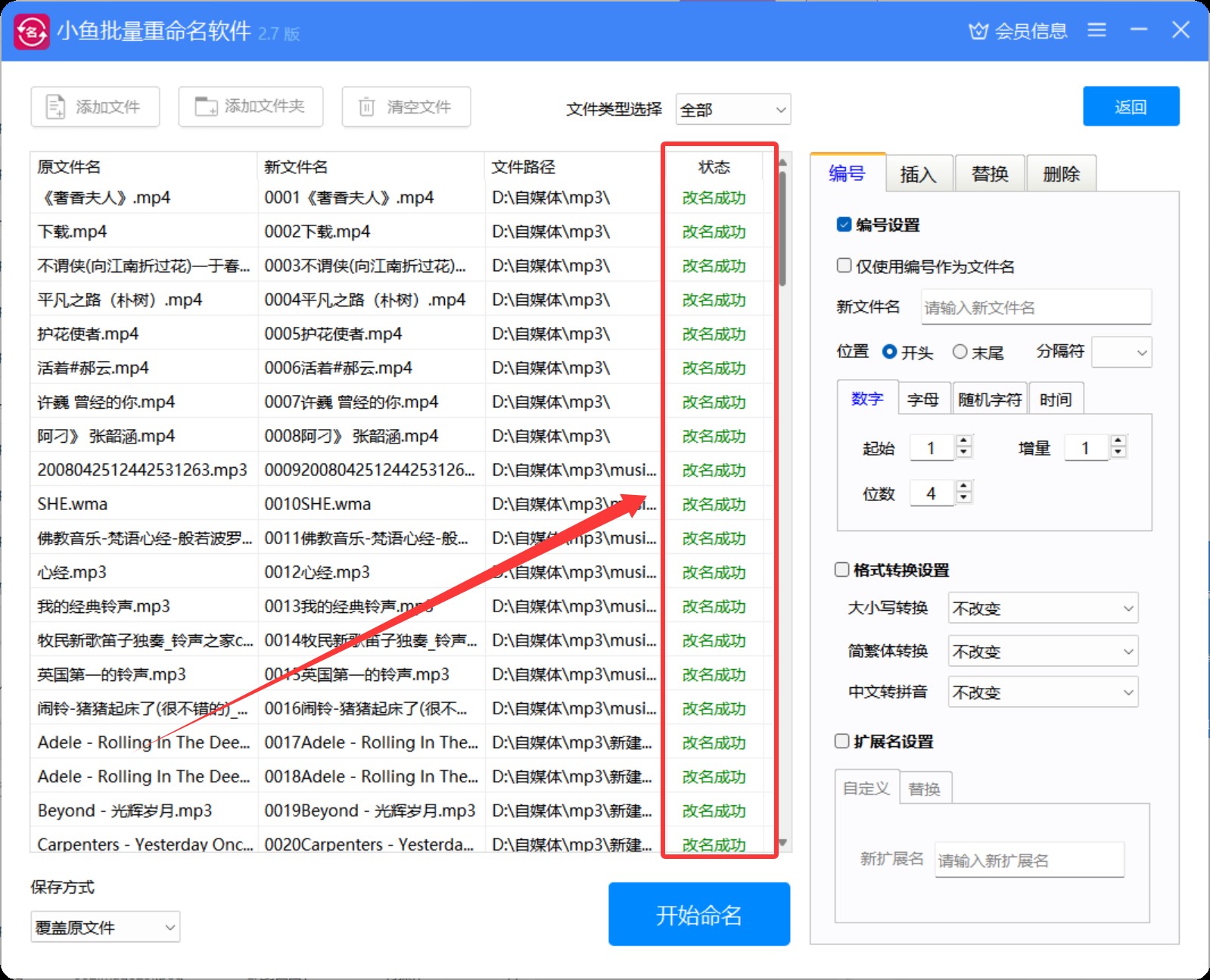Image resolution: width=1210 pixels, height=980 pixels.
Task: Open the Chinese to pinyin dropdown
Action: (x=1043, y=692)
